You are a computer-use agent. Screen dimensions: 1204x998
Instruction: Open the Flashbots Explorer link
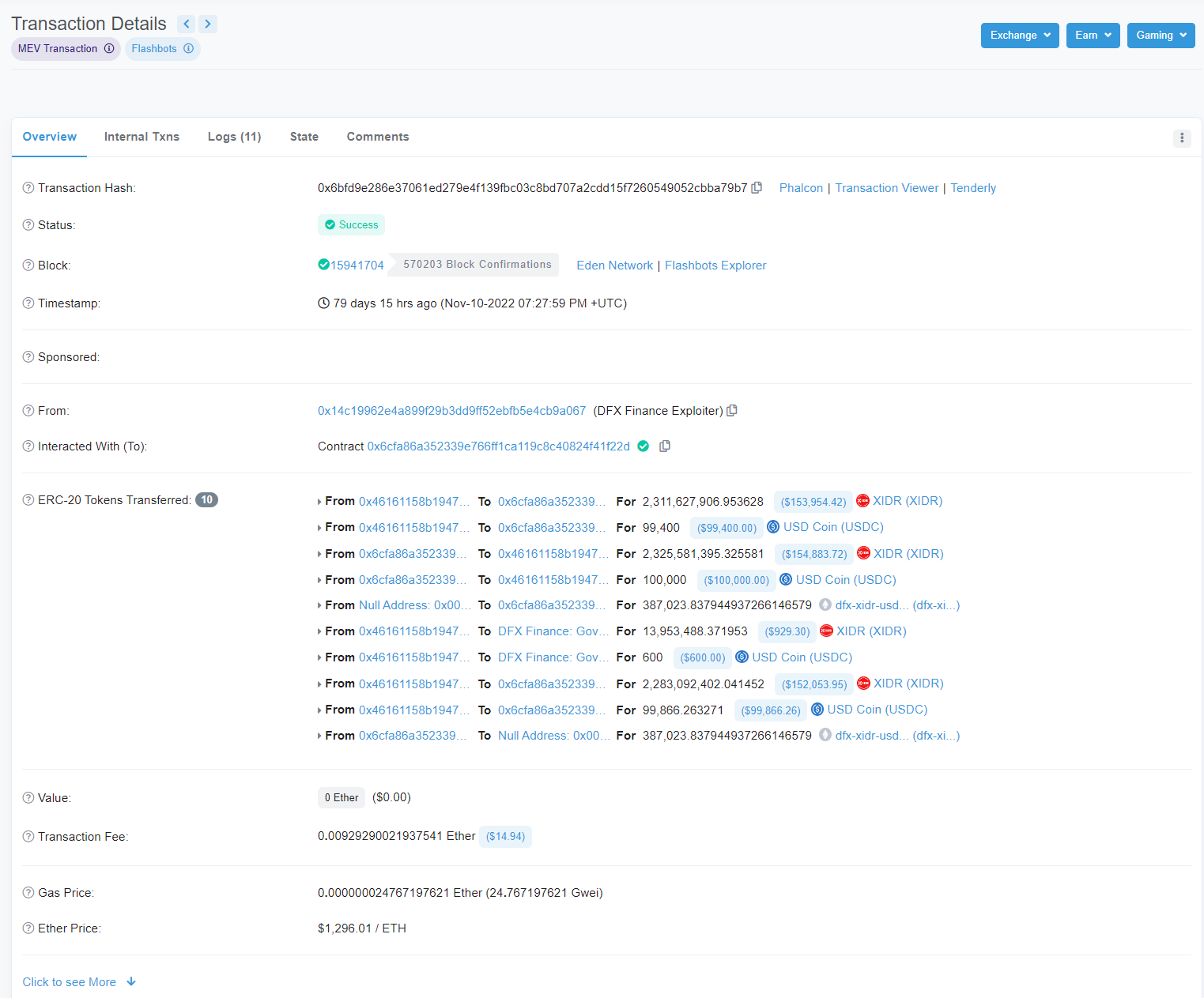[x=715, y=266]
